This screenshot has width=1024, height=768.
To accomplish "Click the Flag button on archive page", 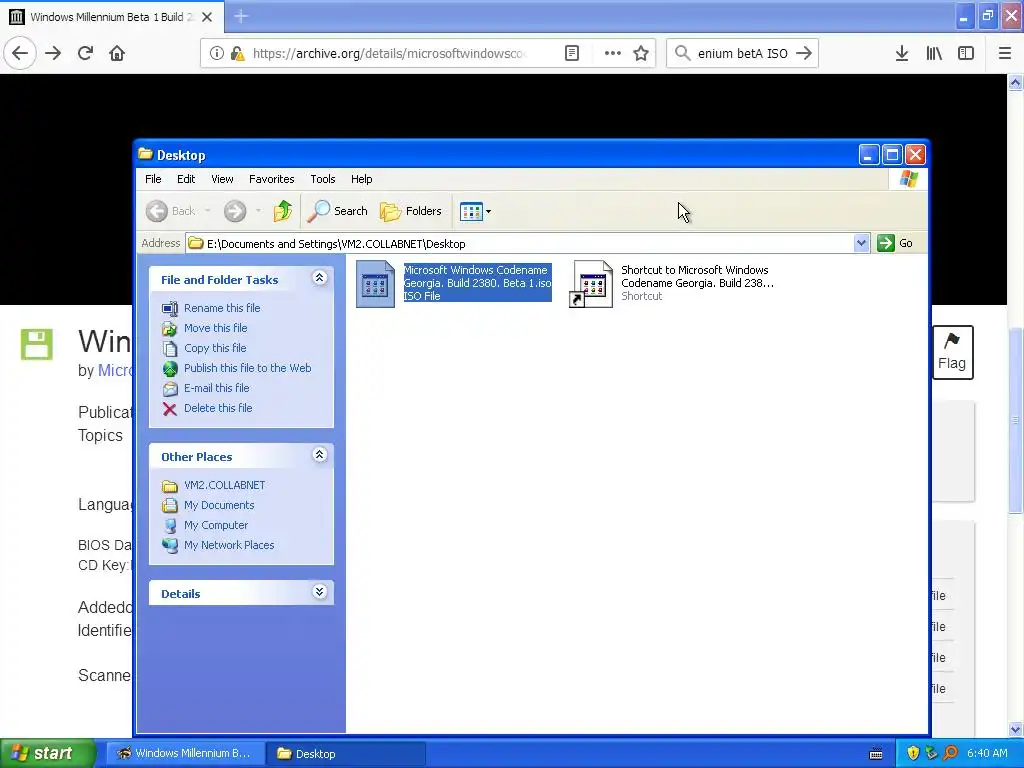I will pyautogui.click(x=952, y=352).
